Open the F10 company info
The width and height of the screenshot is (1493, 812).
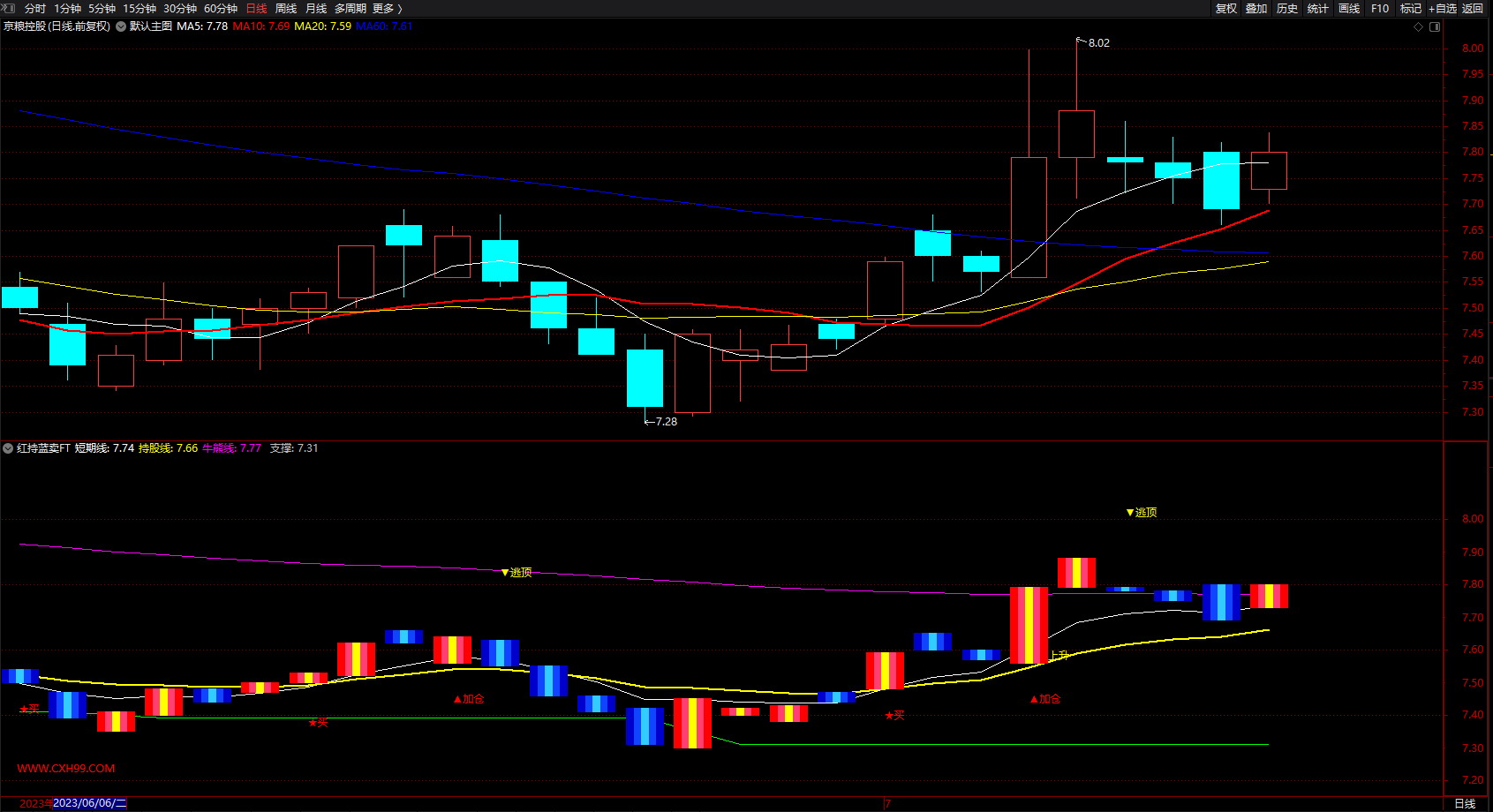[1380, 8]
